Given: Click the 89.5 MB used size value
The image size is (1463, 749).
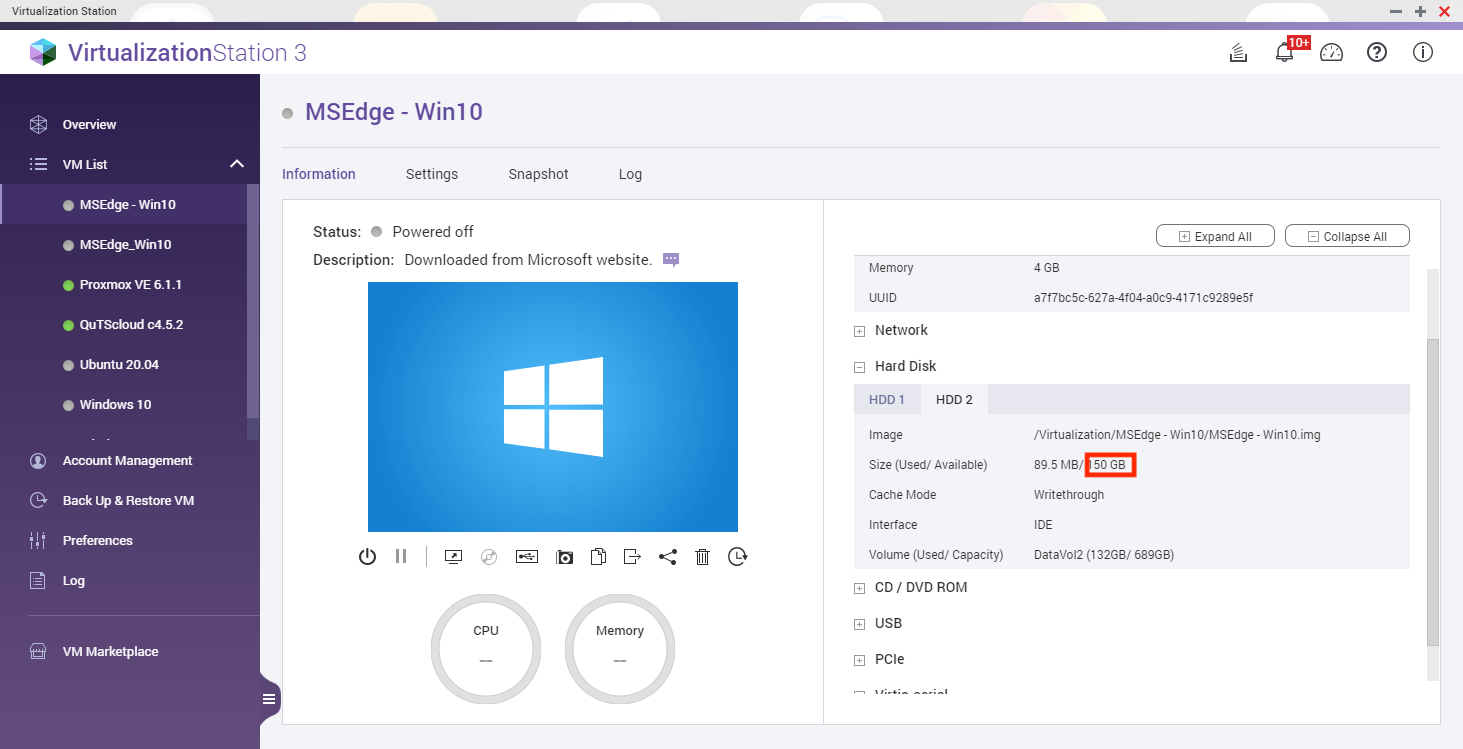Looking at the screenshot, I should 1056,465.
